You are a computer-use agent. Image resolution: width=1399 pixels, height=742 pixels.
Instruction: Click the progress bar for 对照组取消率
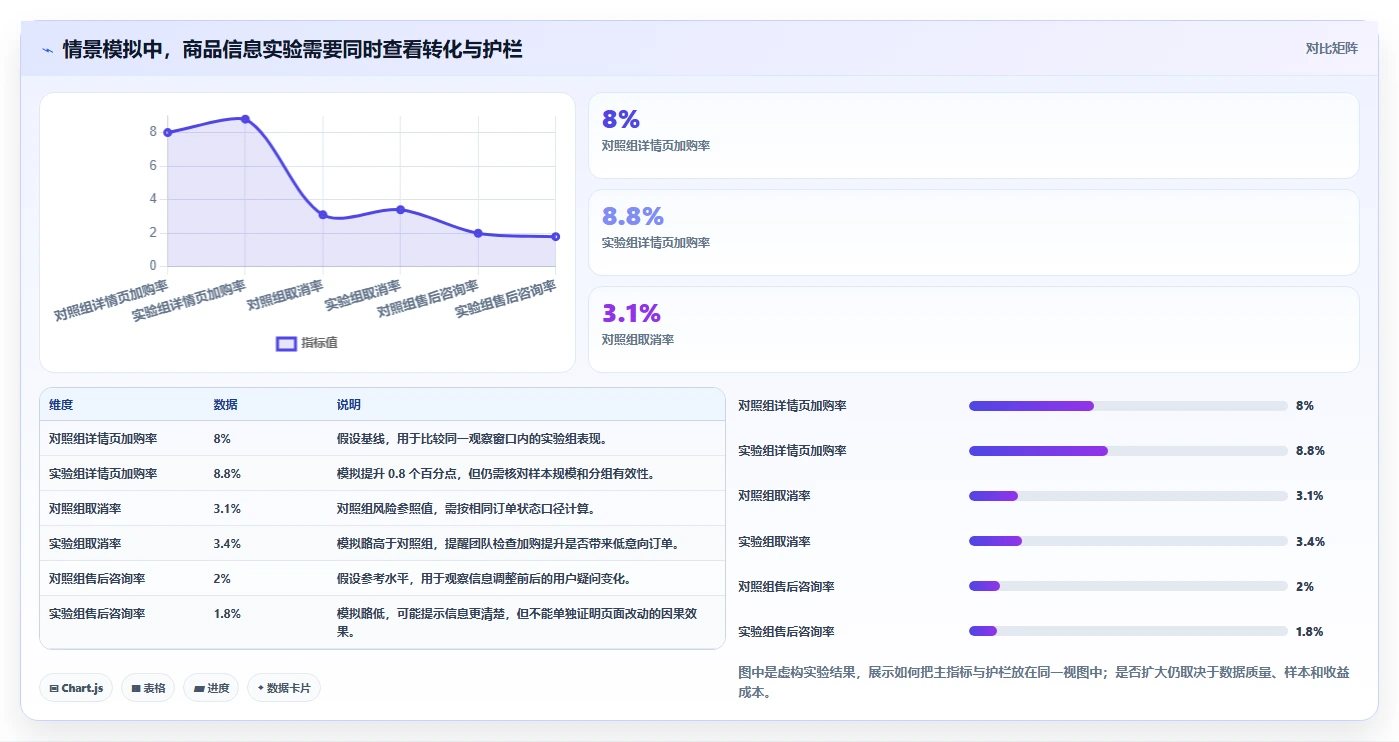pyautogui.click(x=1128, y=496)
